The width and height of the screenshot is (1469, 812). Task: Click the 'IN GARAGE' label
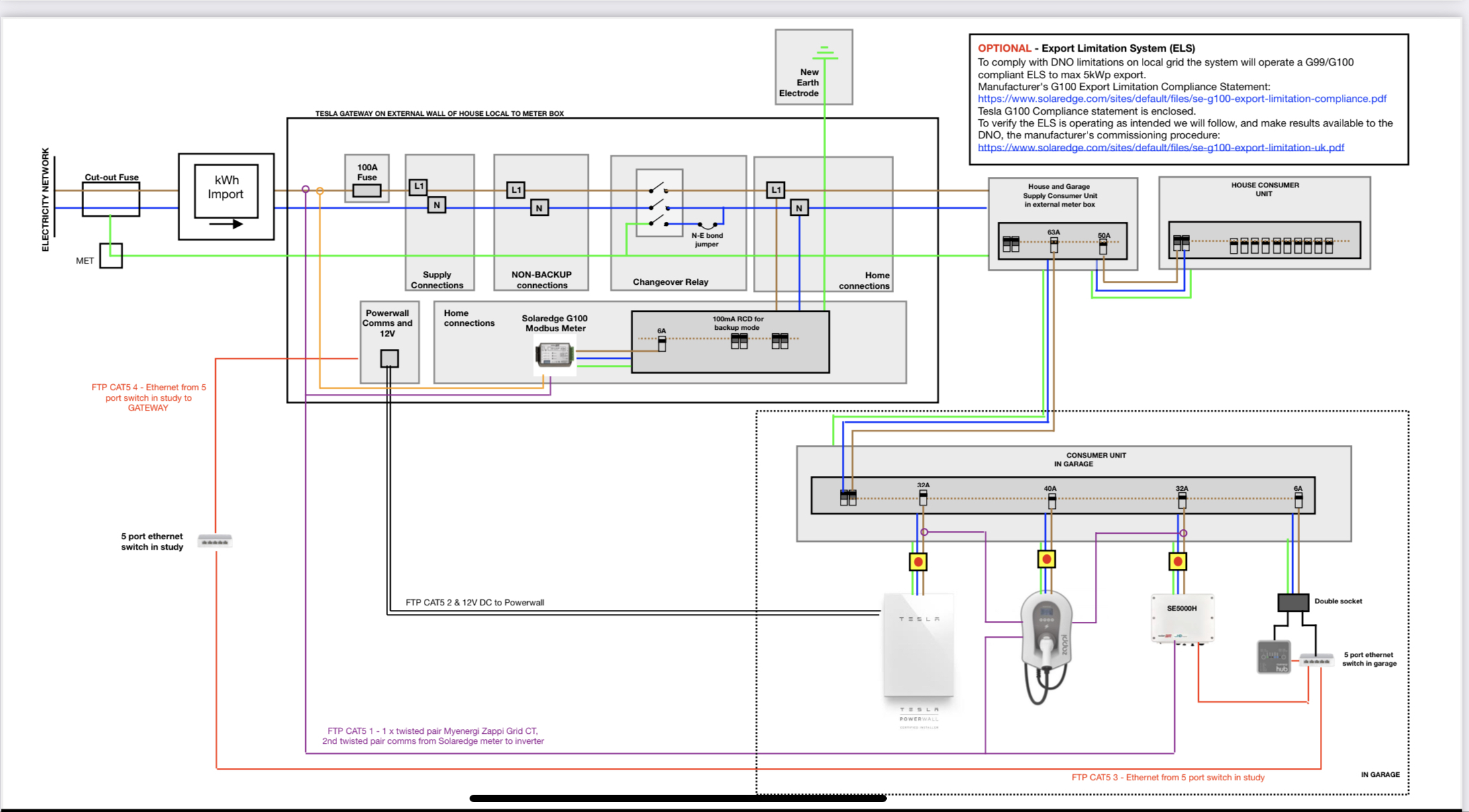coord(1380,774)
